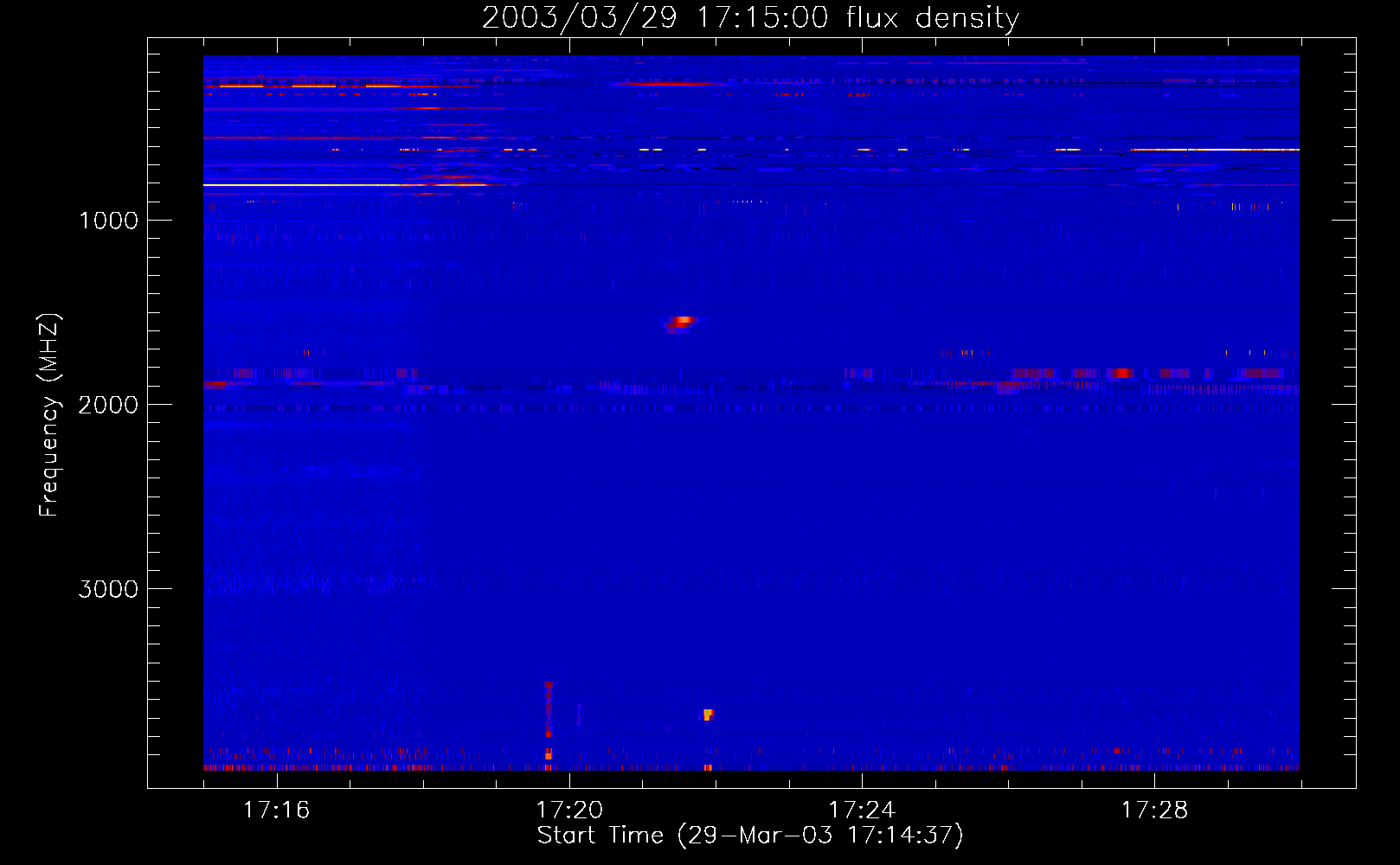Click the 'Start Time (29-Mar-03 17:14:37)' label
The width and height of the screenshot is (1400, 865).
pyautogui.click(x=750, y=836)
